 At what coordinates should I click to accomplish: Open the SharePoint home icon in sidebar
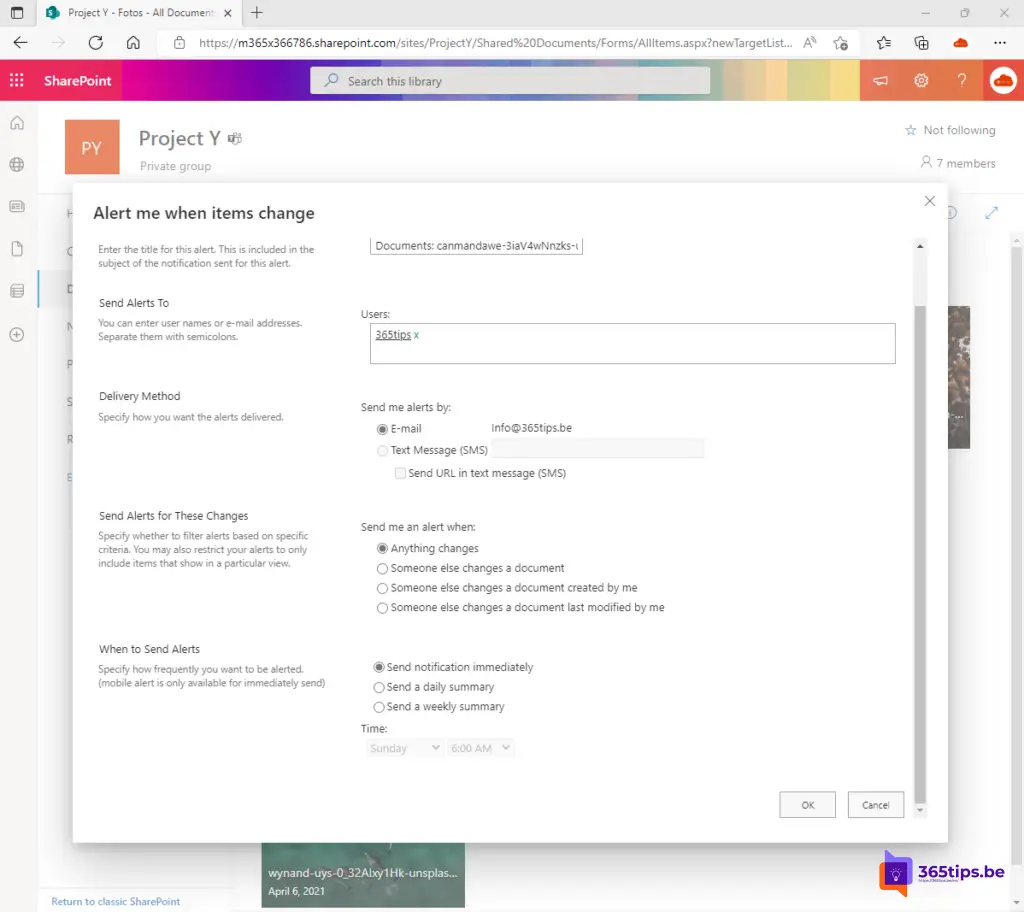pyautogui.click(x=17, y=123)
